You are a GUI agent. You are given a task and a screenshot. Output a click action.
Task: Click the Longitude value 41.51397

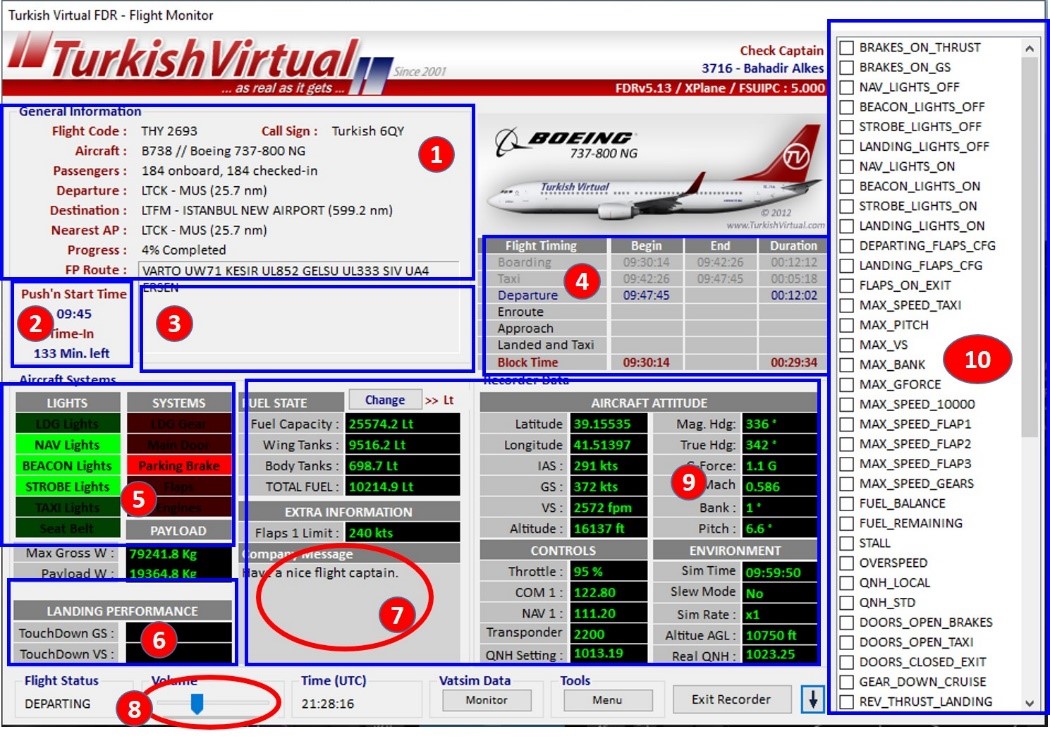(609, 445)
